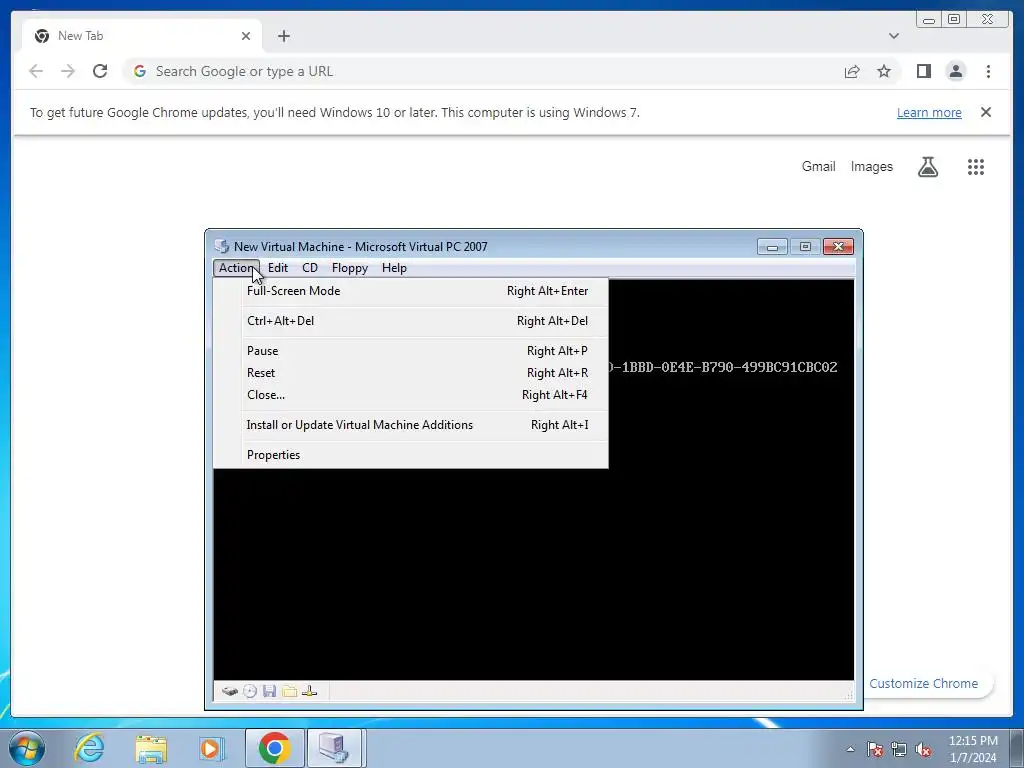The height and width of the screenshot is (768, 1024).
Task: Select Ctrl+Alt+Del from the Action menu
Action: click(x=411, y=321)
